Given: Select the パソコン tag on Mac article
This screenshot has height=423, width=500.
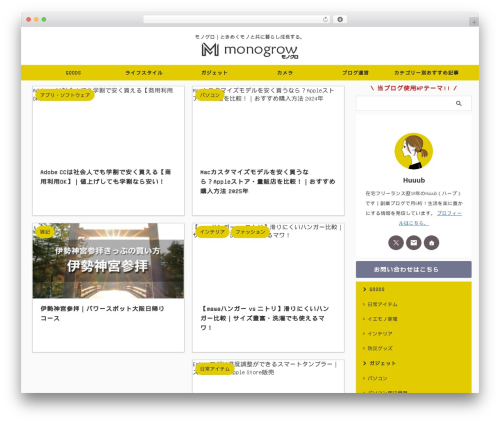Looking at the screenshot, I should pyautogui.click(x=210, y=95).
